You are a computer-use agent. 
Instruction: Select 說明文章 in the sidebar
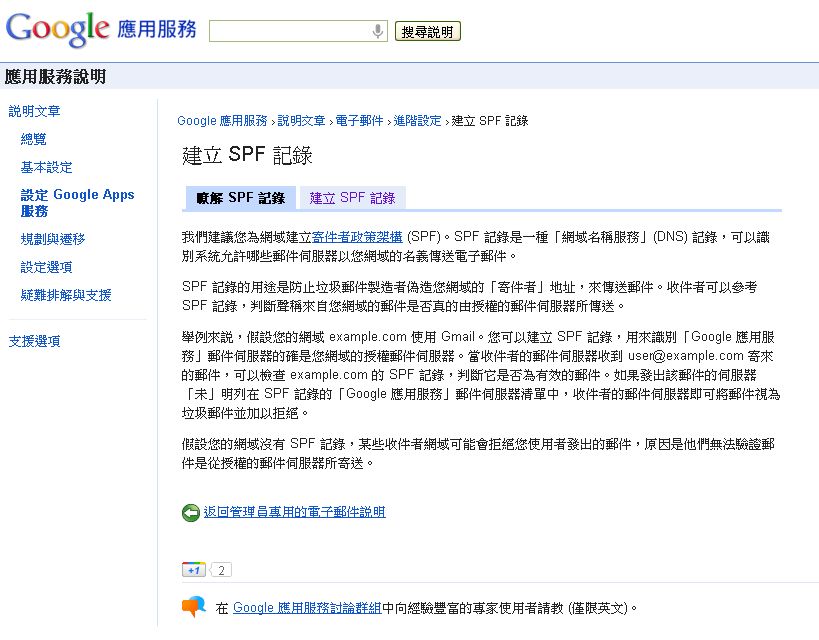tap(34, 111)
